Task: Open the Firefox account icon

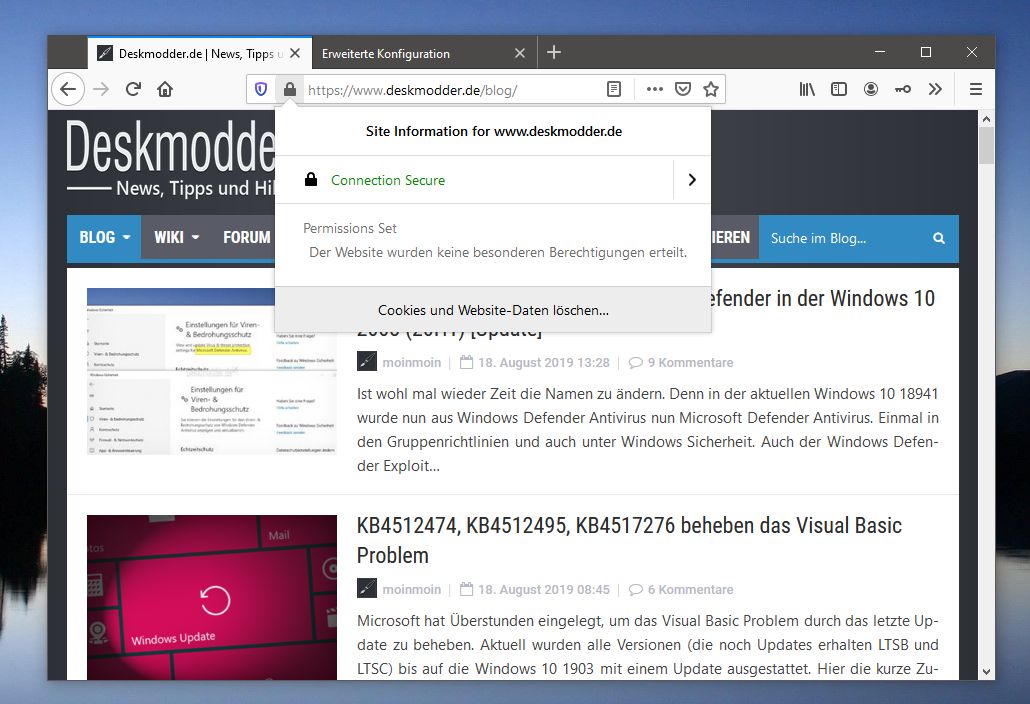Action: (871, 89)
